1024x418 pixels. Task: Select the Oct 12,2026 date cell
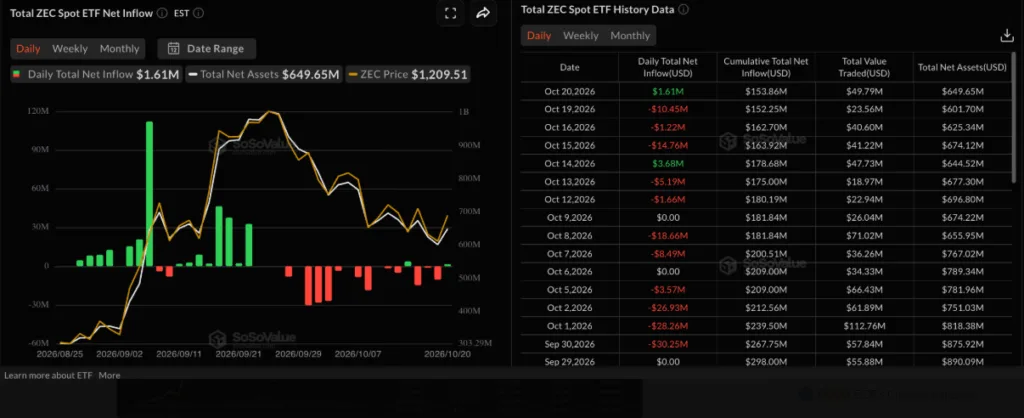coord(569,199)
